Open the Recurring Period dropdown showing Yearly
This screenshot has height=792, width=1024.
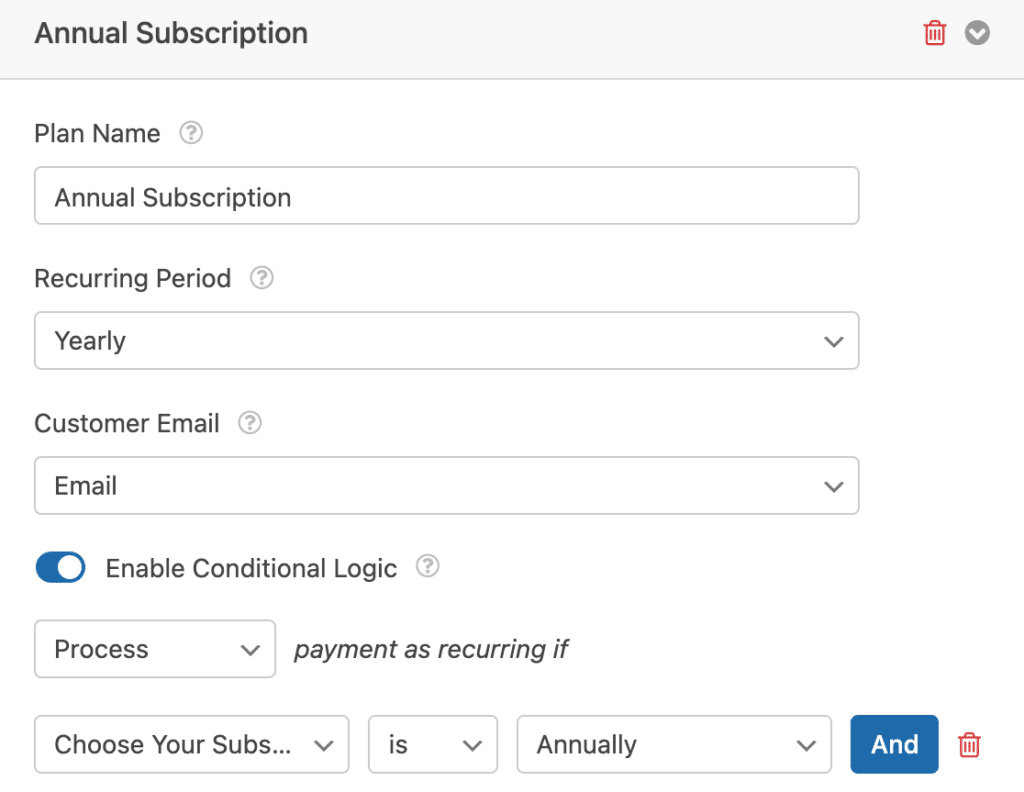[x=447, y=340]
